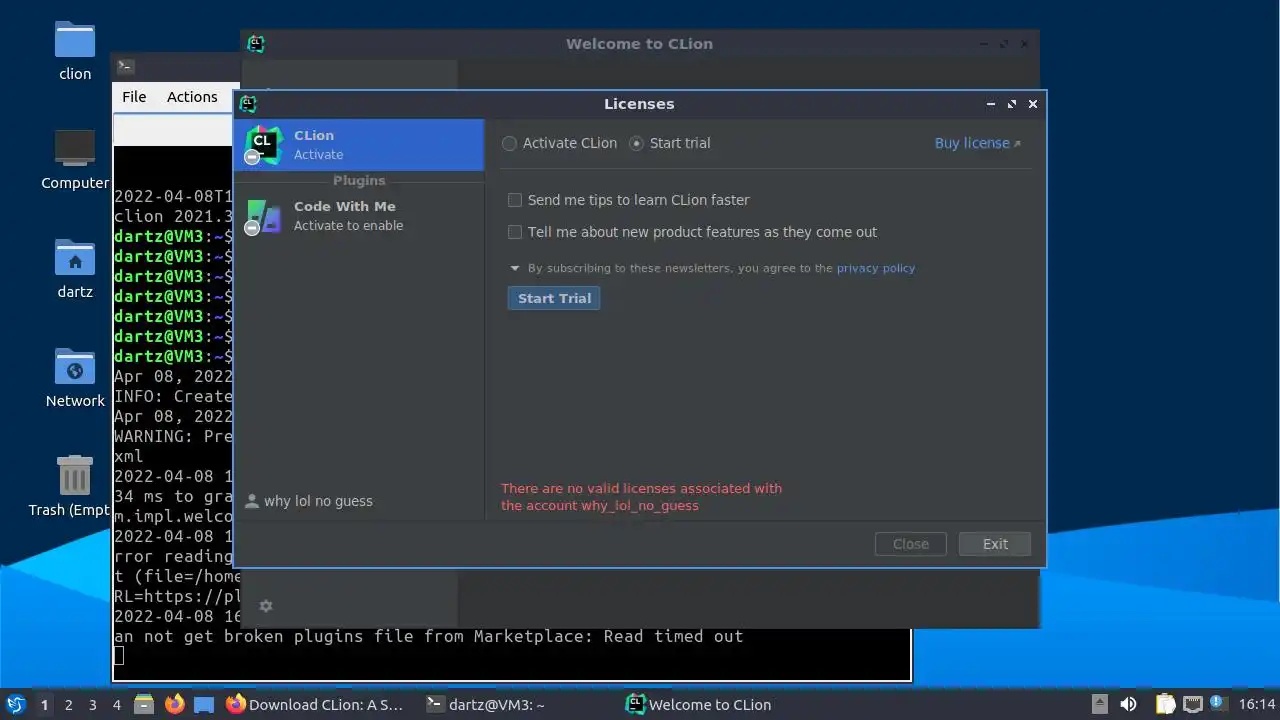Screen dimensions: 1280x720
Task: Switch to virtual desktop 2
Action: pyautogui.click(x=69, y=704)
